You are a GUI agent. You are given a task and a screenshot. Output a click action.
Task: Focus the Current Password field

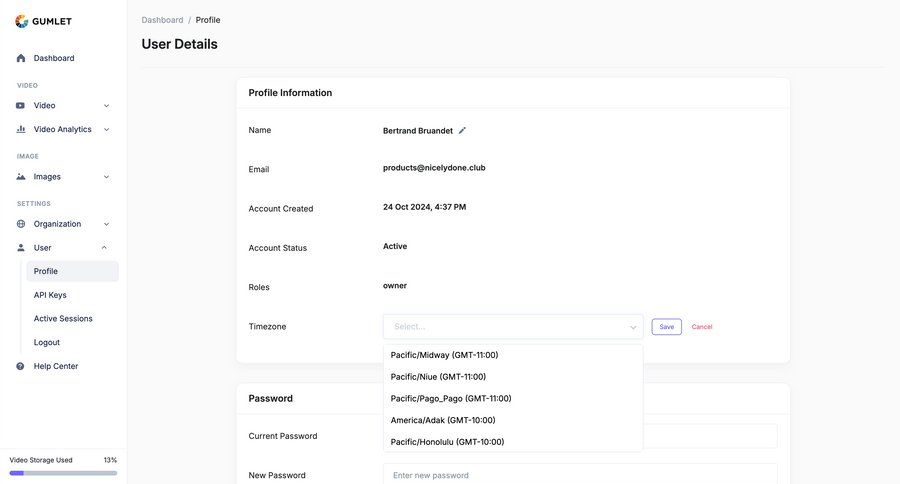tap(710, 436)
